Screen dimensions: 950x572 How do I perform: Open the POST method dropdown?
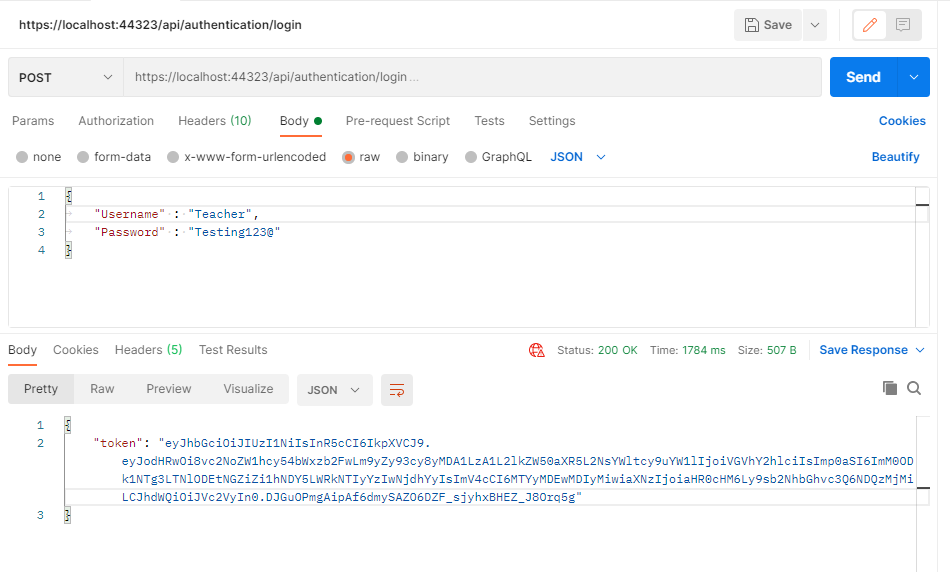[65, 77]
